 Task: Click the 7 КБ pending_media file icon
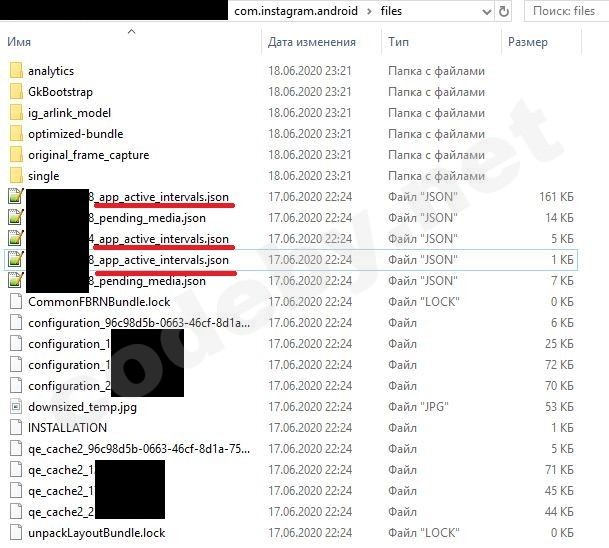coord(16,280)
